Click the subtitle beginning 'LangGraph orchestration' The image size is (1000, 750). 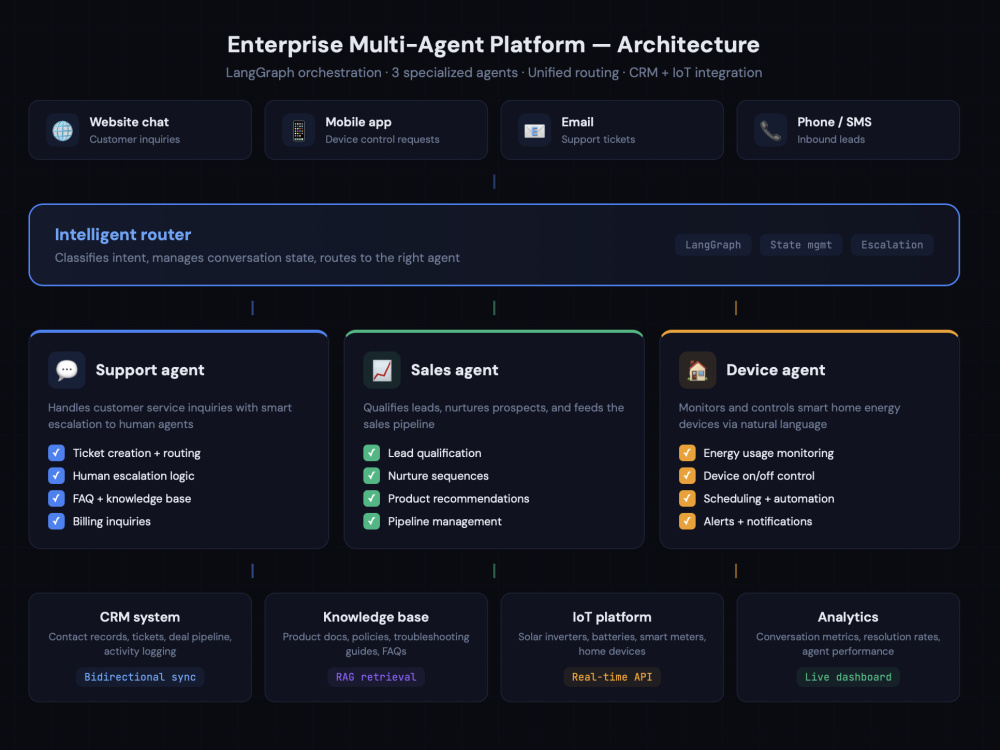pyautogui.click(x=494, y=73)
